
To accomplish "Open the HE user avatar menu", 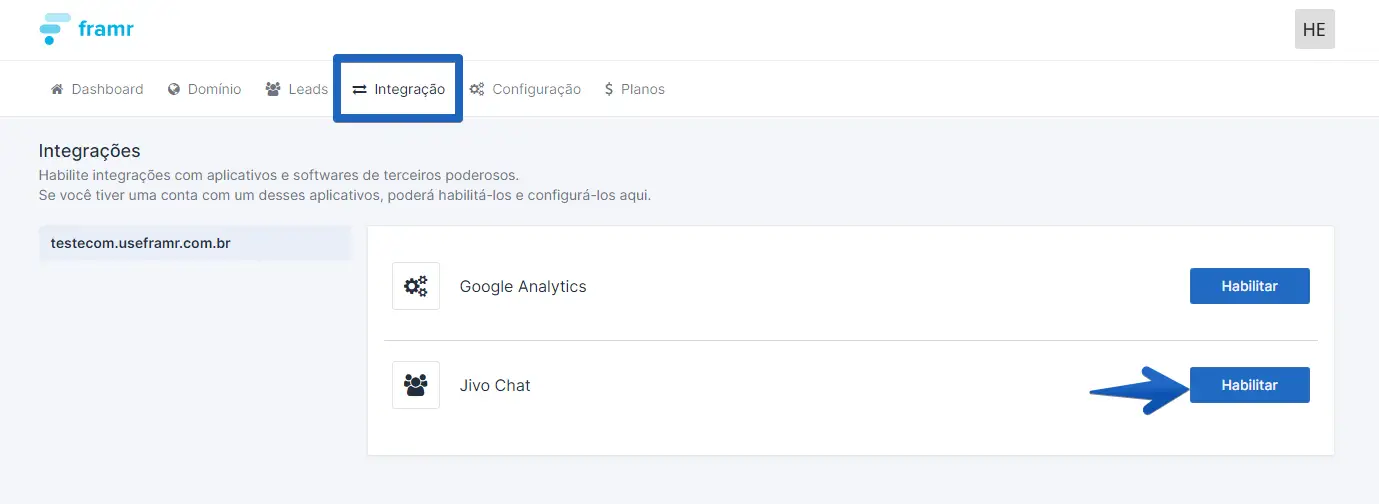I will click(x=1314, y=29).
